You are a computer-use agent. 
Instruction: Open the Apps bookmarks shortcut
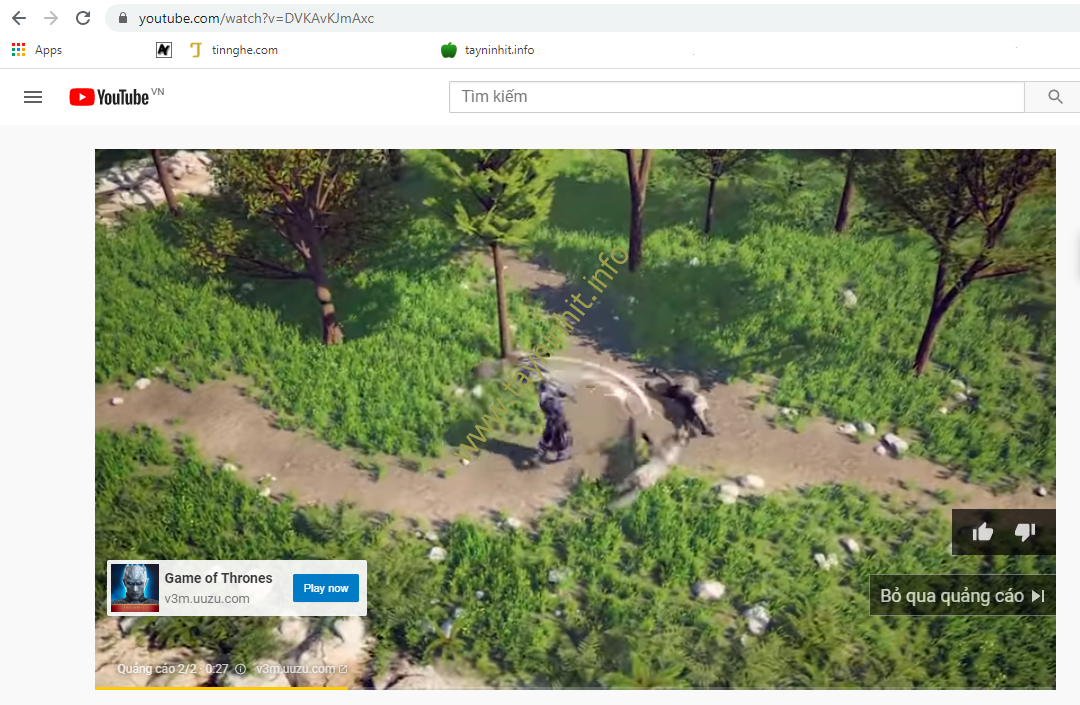click(x=37, y=50)
